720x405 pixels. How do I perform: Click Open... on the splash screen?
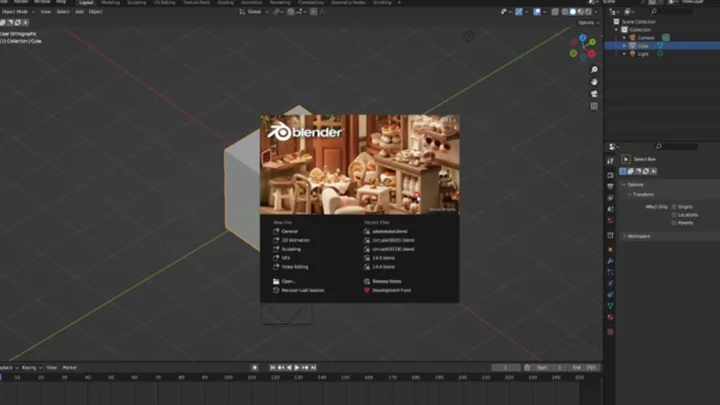click(x=284, y=281)
